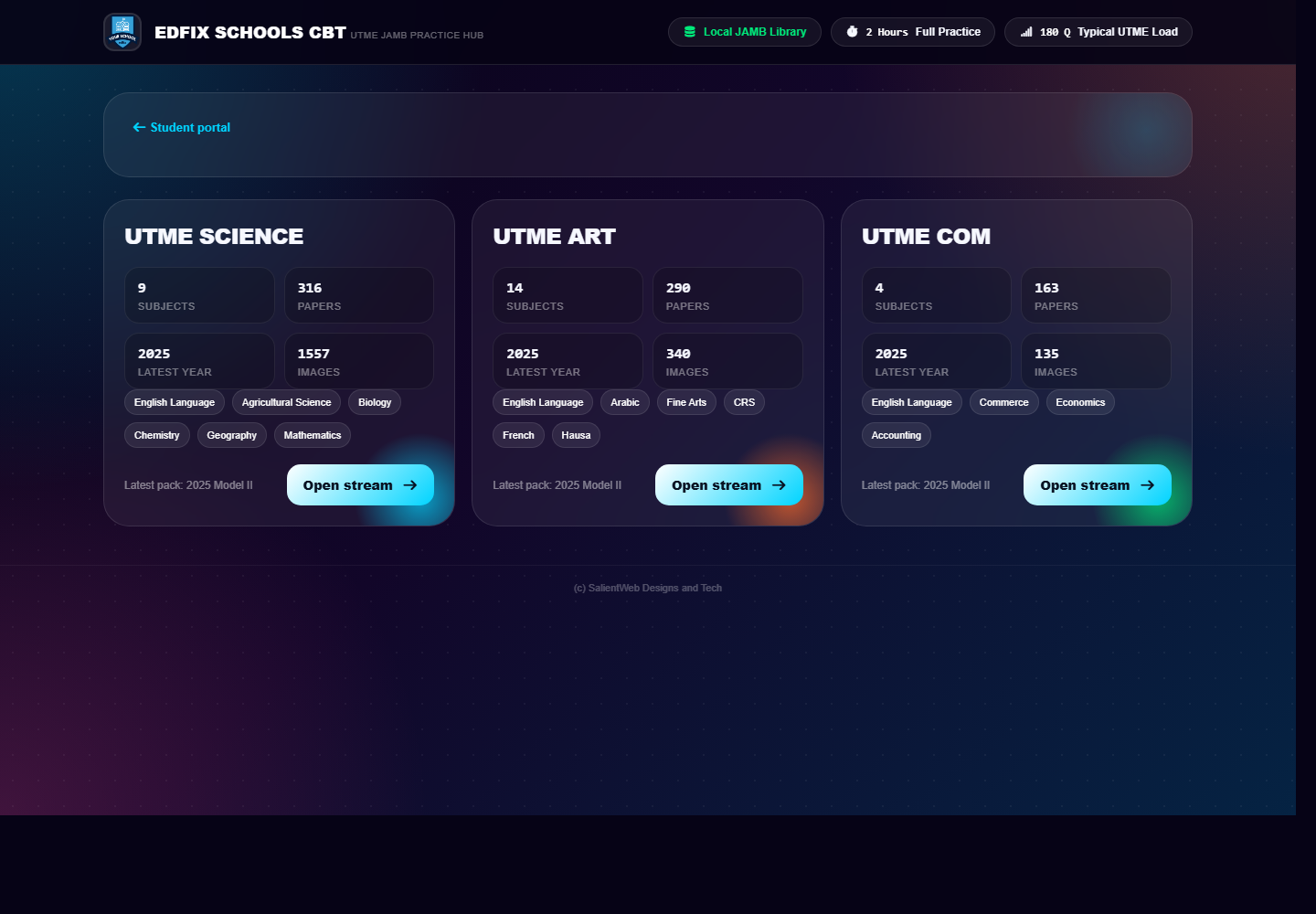Open stream for UTME SCIENCE
The image size is (1316, 914).
[360, 484]
